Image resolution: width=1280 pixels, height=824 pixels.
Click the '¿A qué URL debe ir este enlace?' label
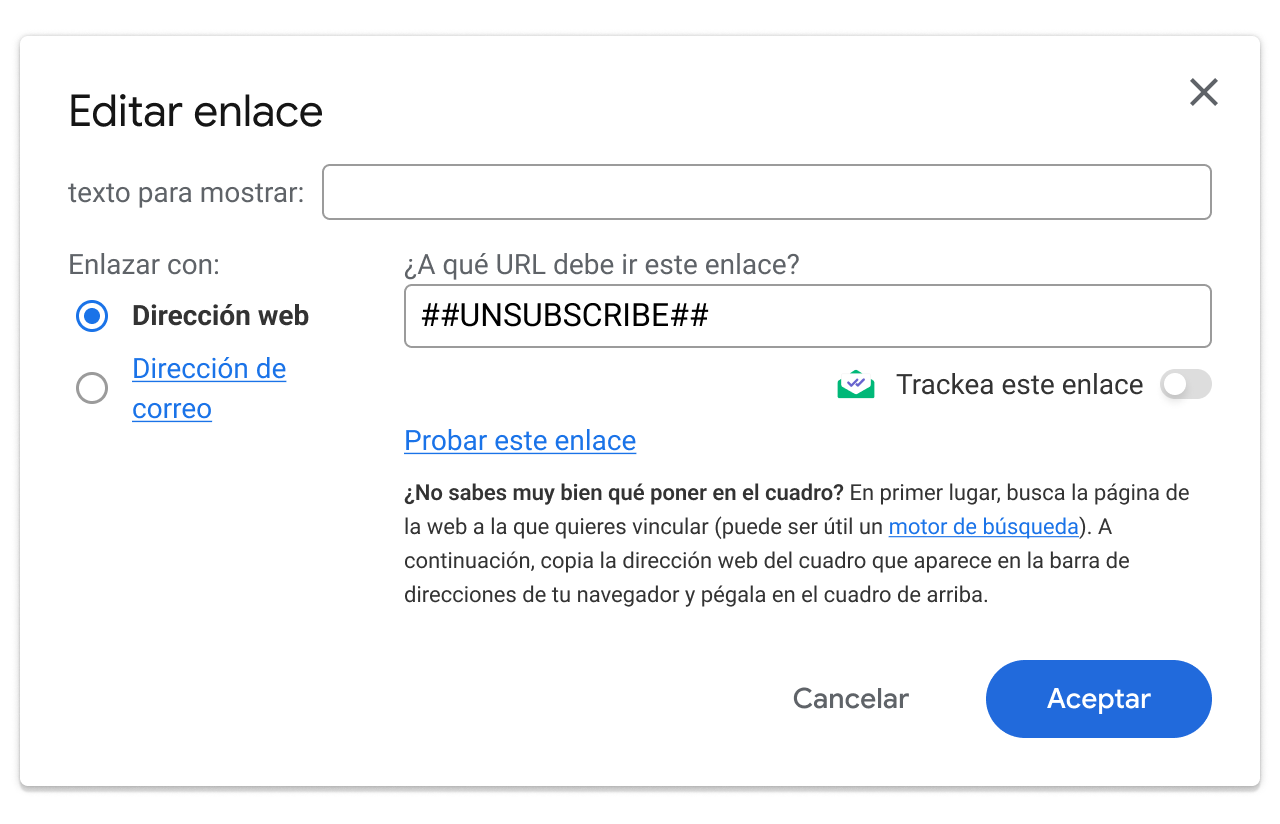pos(602,265)
